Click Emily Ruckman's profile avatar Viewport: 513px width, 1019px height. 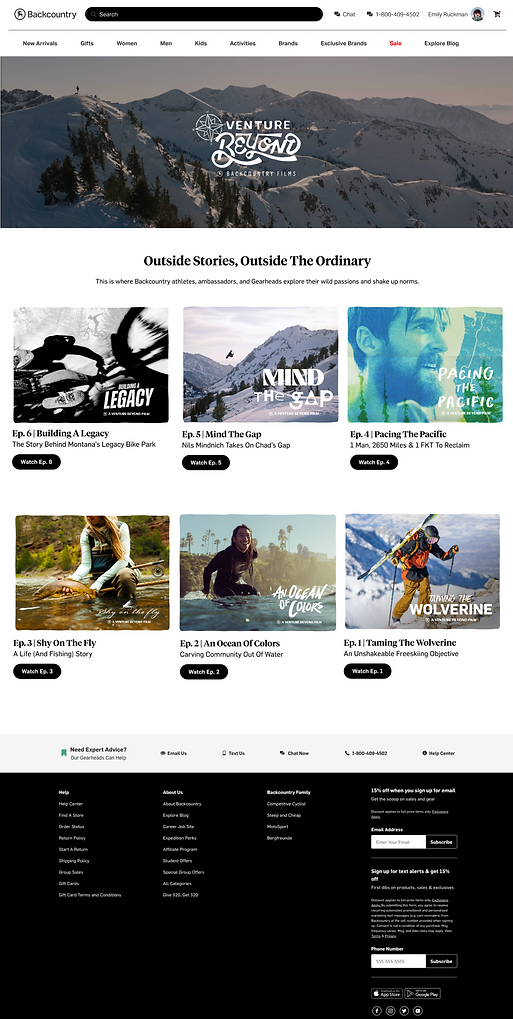pyautogui.click(x=477, y=14)
